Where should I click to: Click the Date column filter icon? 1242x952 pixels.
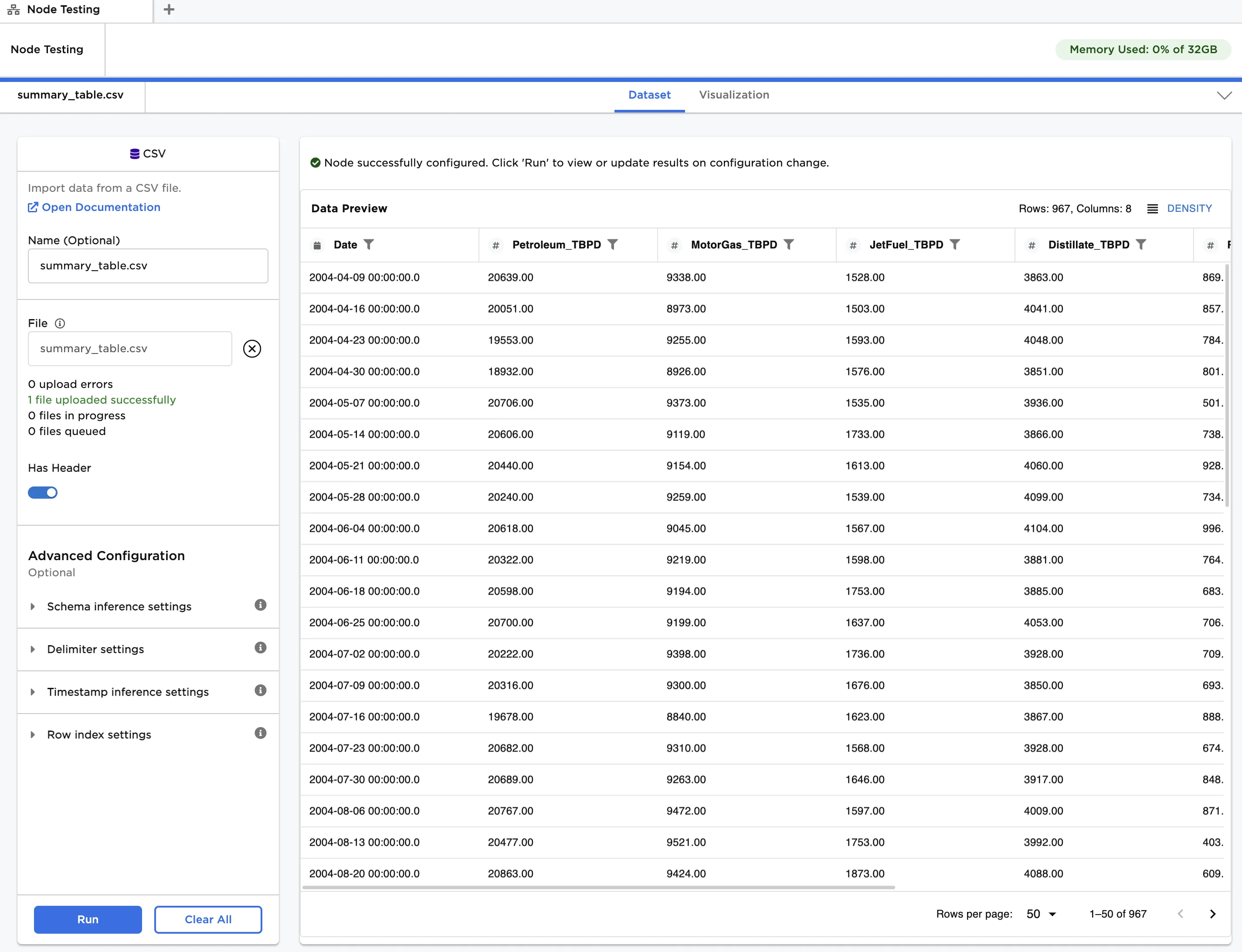pos(369,244)
